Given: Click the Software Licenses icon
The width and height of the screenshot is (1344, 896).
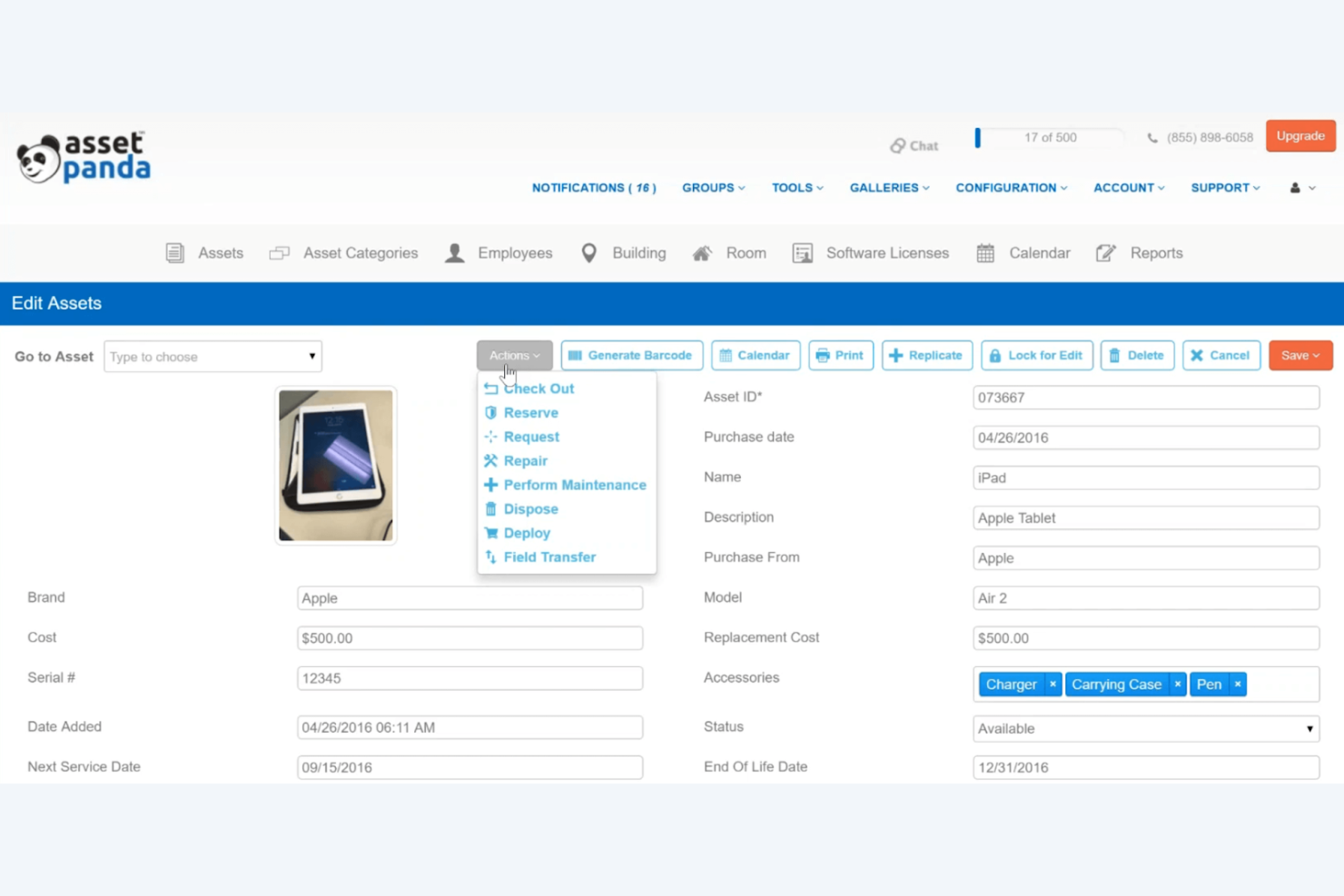Looking at the screenshot, I should click(803, 253).
